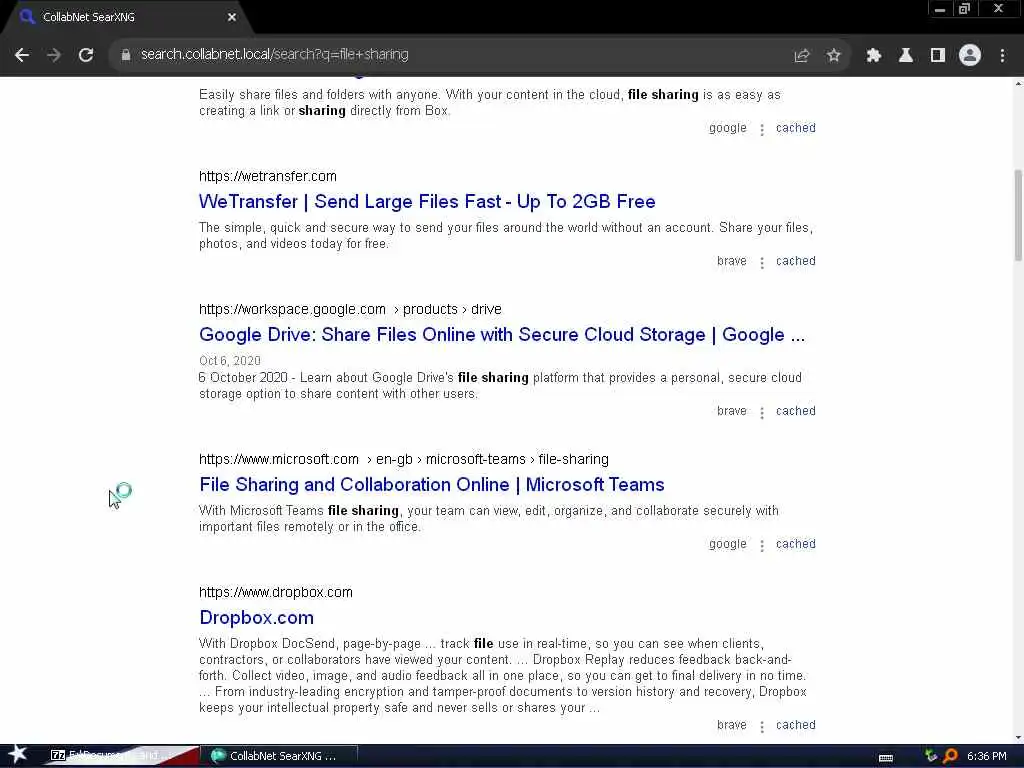Open the Extensions puzzle icon

(874, 56)
